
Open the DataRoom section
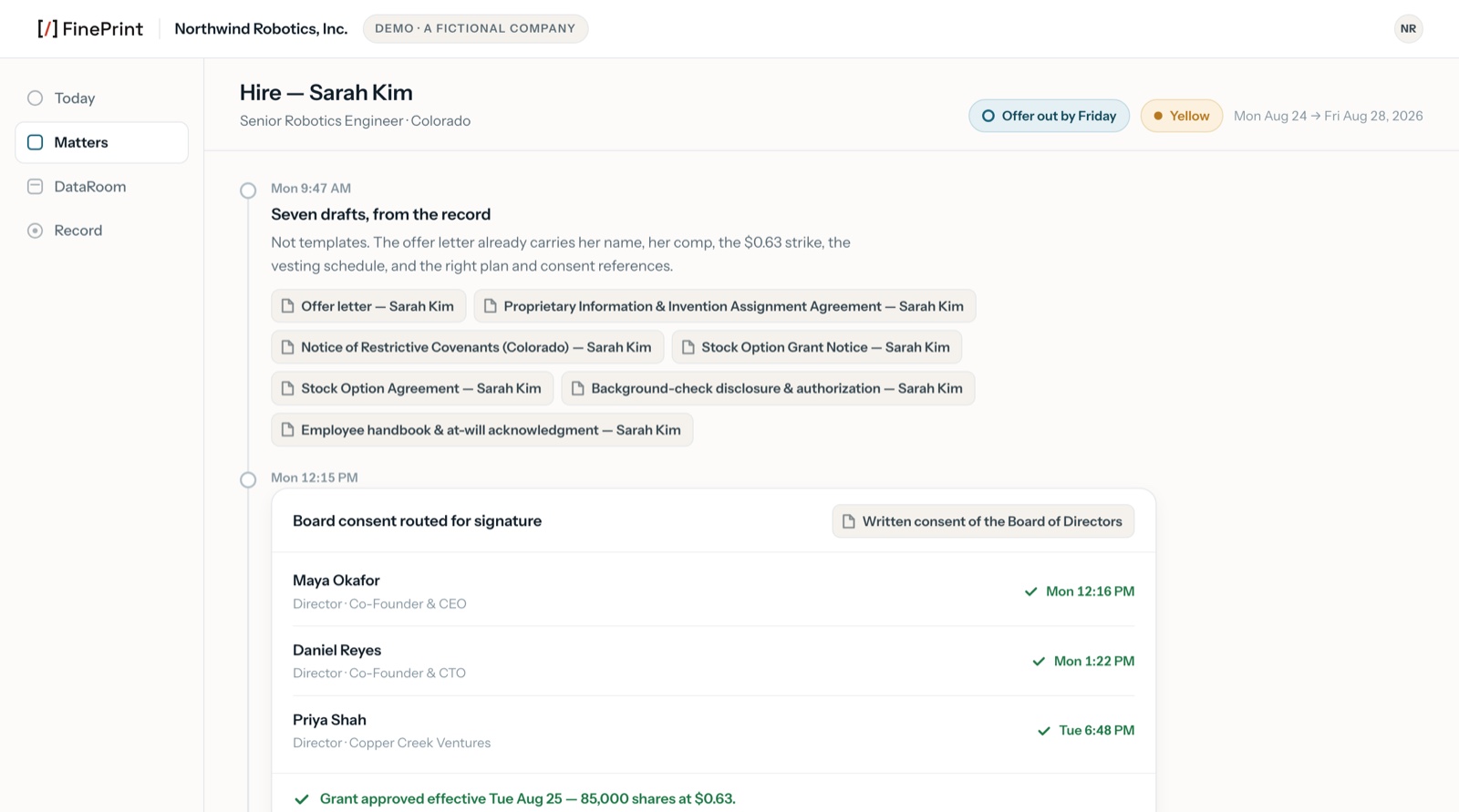point(102,187)
